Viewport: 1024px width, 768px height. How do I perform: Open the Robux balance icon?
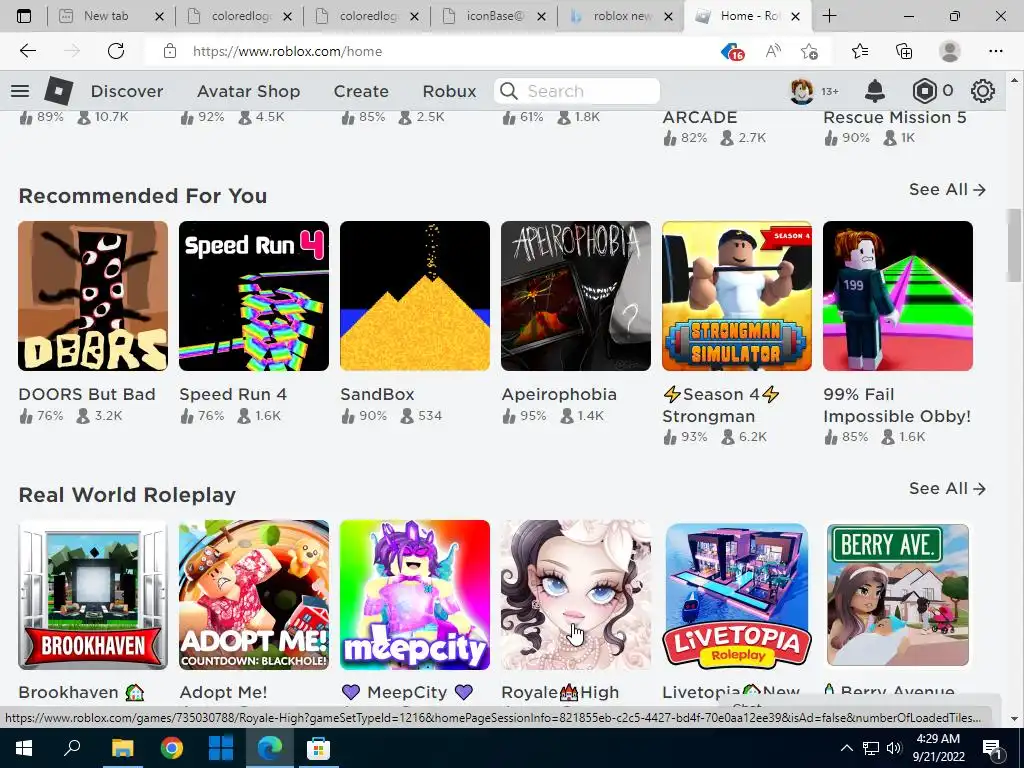coord(924,91)
